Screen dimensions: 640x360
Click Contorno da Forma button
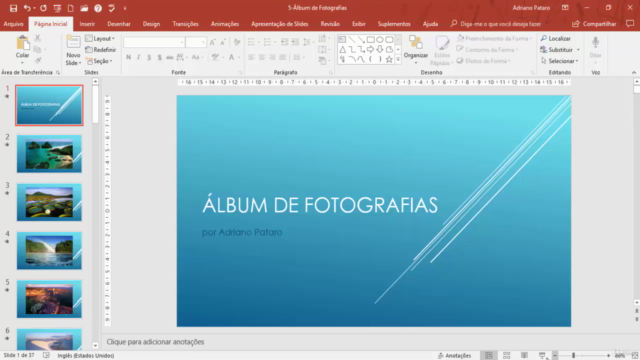[x=487, y=50]
